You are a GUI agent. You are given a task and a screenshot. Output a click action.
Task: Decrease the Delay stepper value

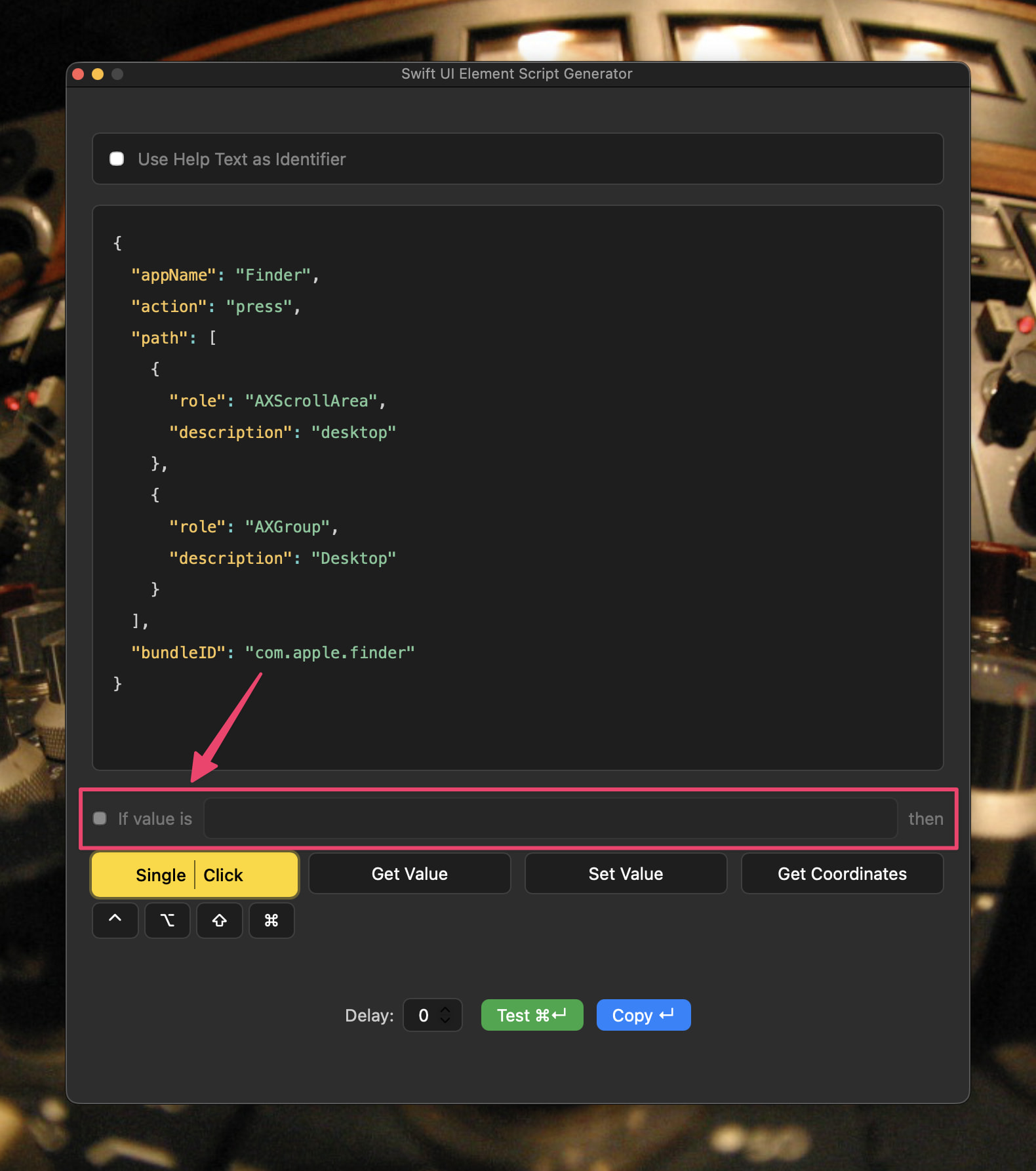445,1020
